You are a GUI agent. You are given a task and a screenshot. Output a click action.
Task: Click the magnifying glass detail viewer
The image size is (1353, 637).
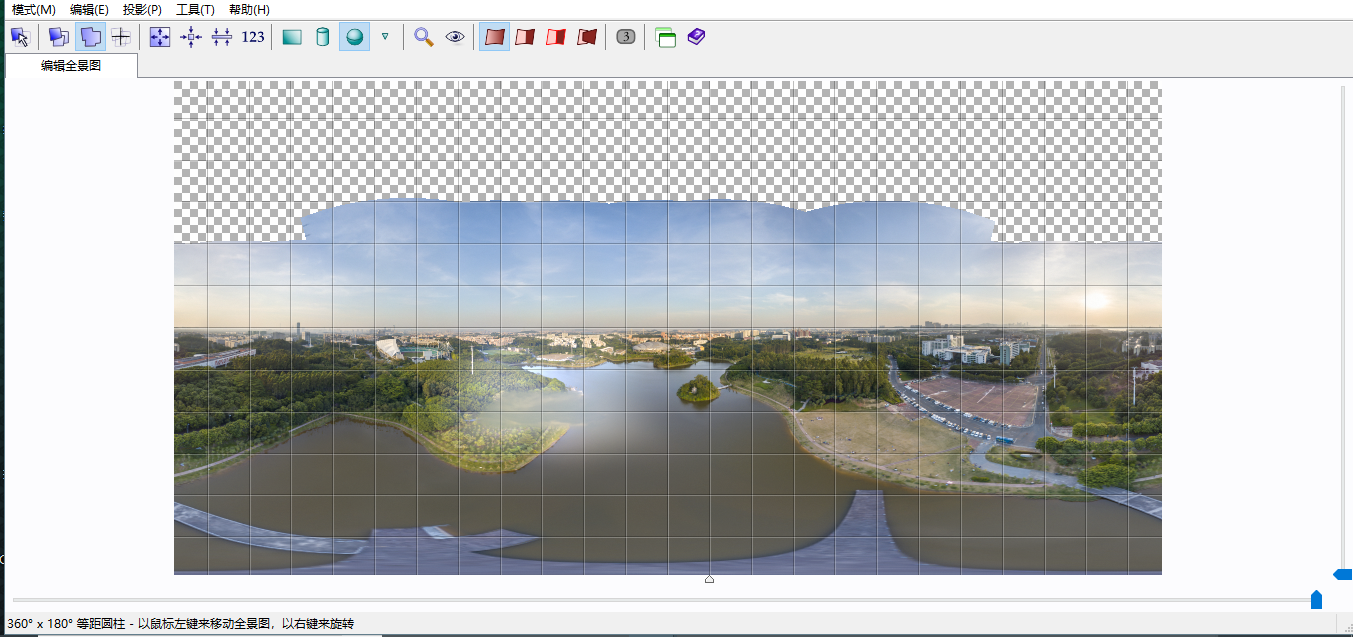(424, 37)
